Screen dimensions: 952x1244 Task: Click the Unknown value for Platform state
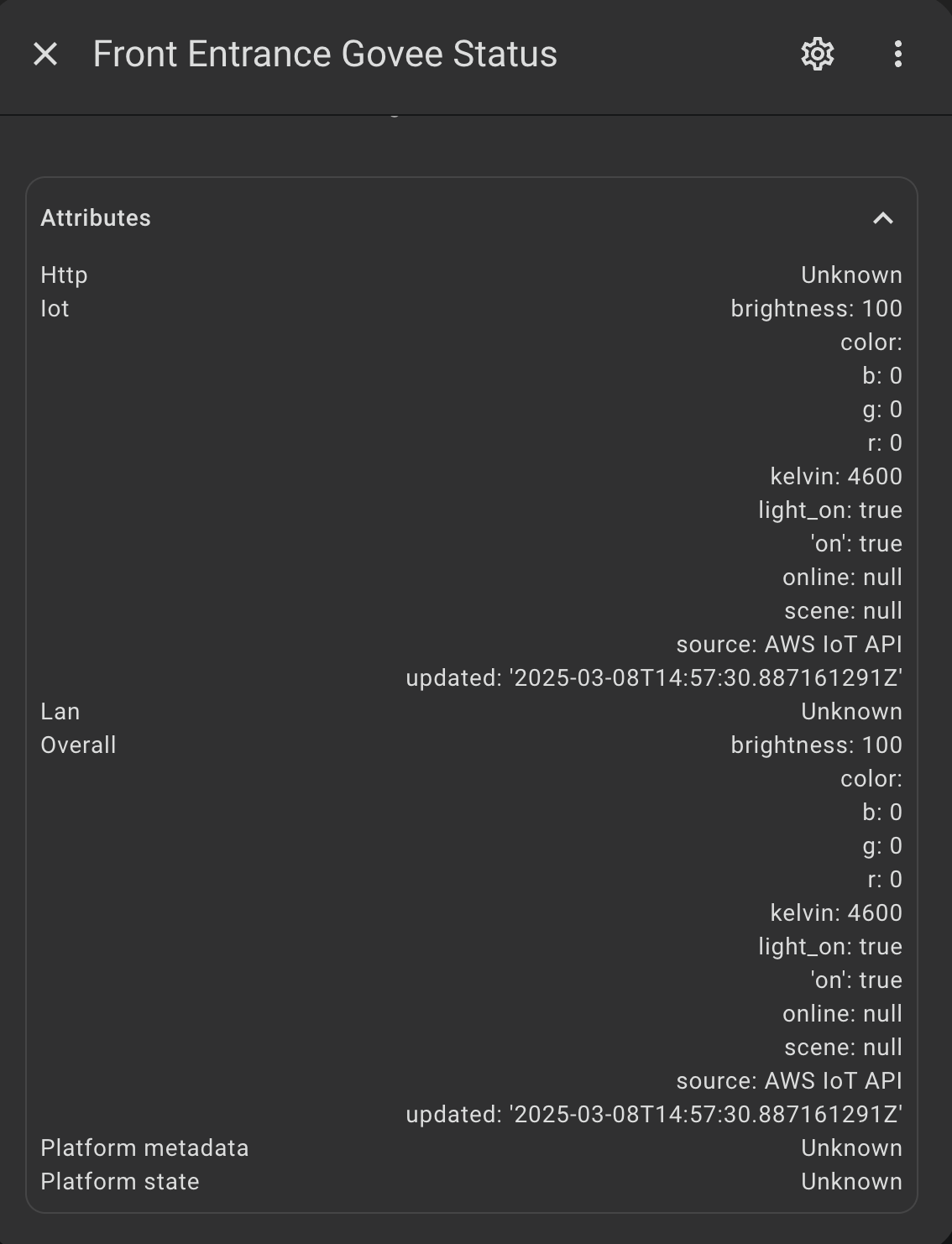[851, 1182]
